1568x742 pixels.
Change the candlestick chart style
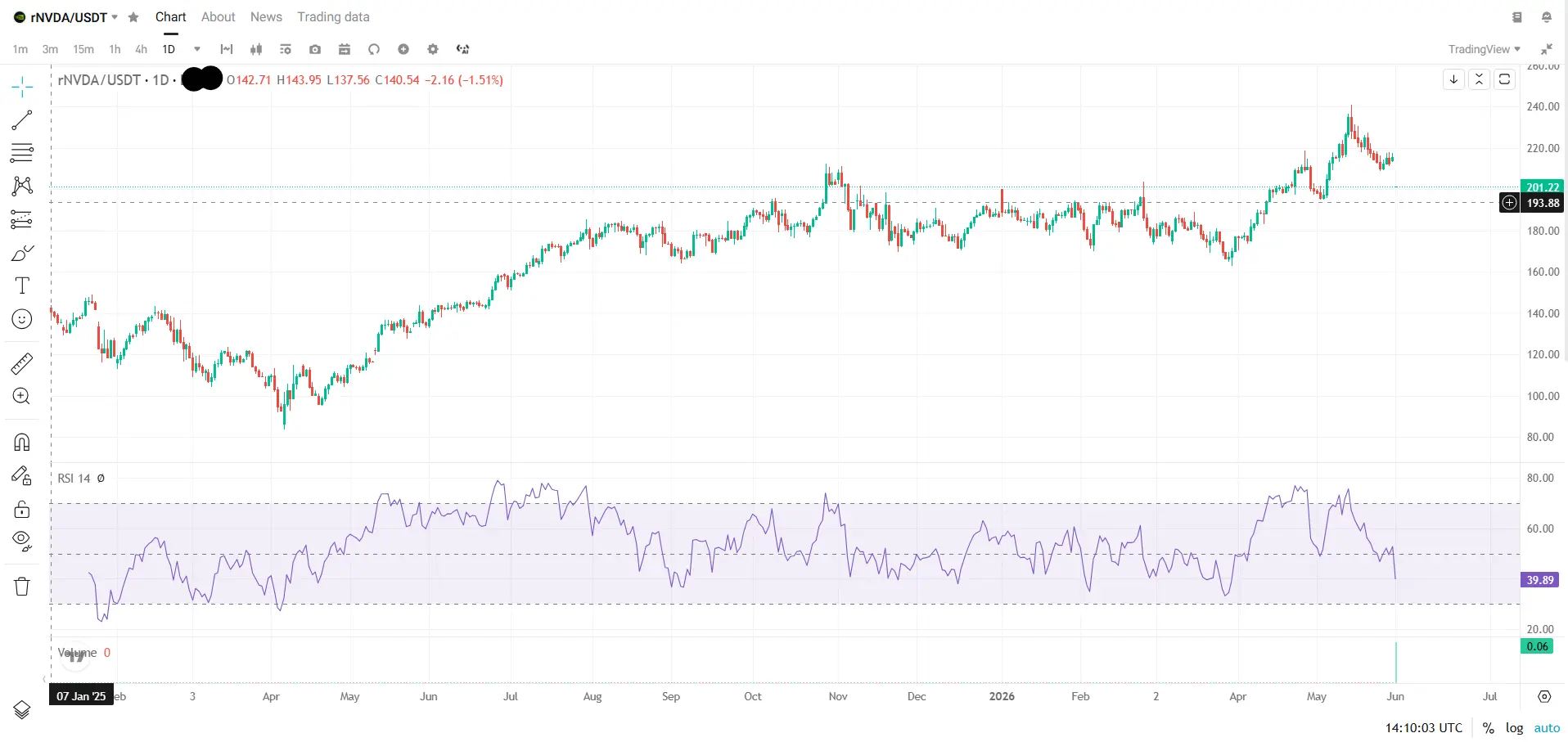[256, 49]
